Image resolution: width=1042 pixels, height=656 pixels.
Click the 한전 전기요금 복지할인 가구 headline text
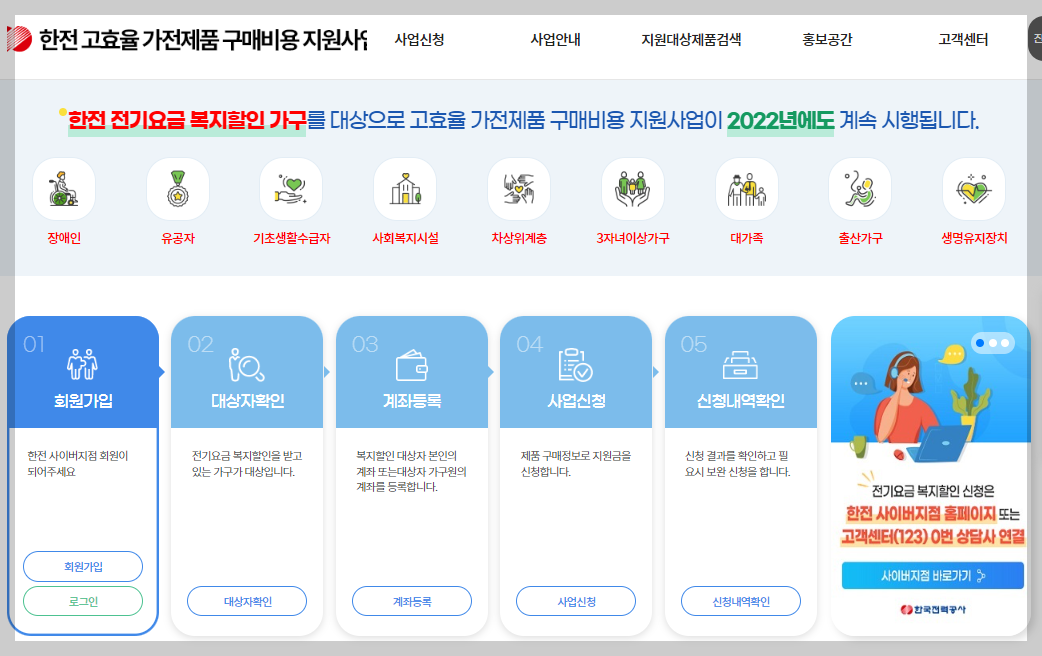[187, 120]
